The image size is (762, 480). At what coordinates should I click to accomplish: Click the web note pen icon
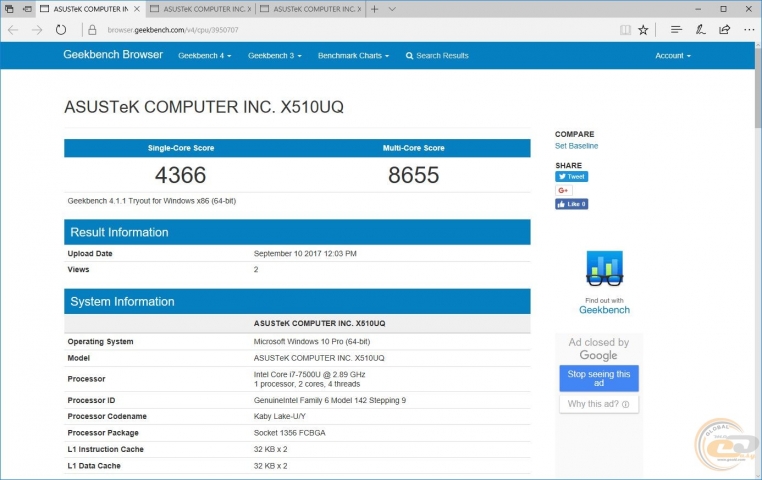pos(700,30)
